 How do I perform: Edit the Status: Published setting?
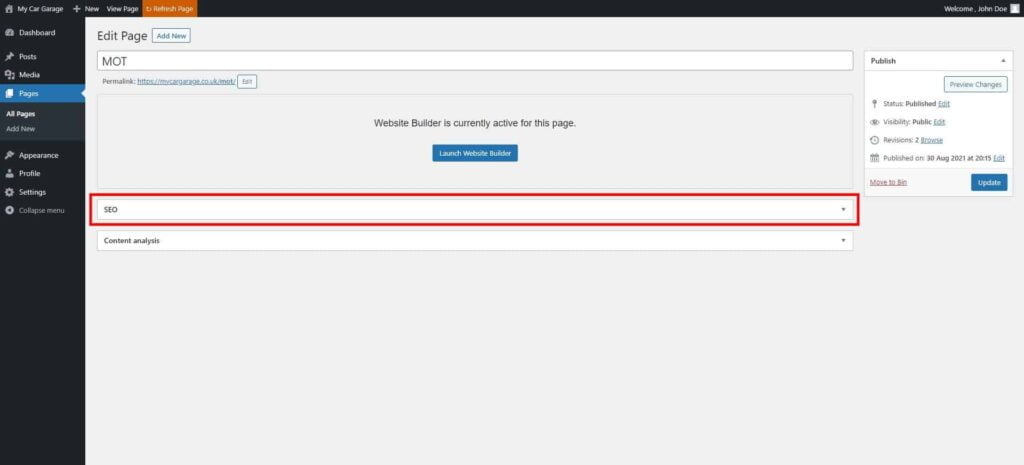tap(944, 104)
